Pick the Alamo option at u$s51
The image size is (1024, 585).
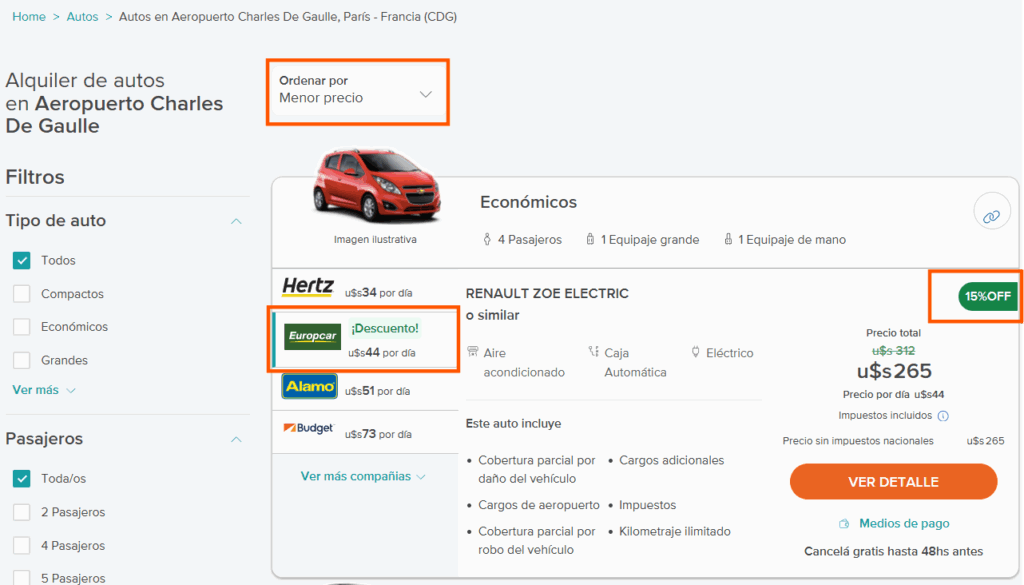coord(309,386)
